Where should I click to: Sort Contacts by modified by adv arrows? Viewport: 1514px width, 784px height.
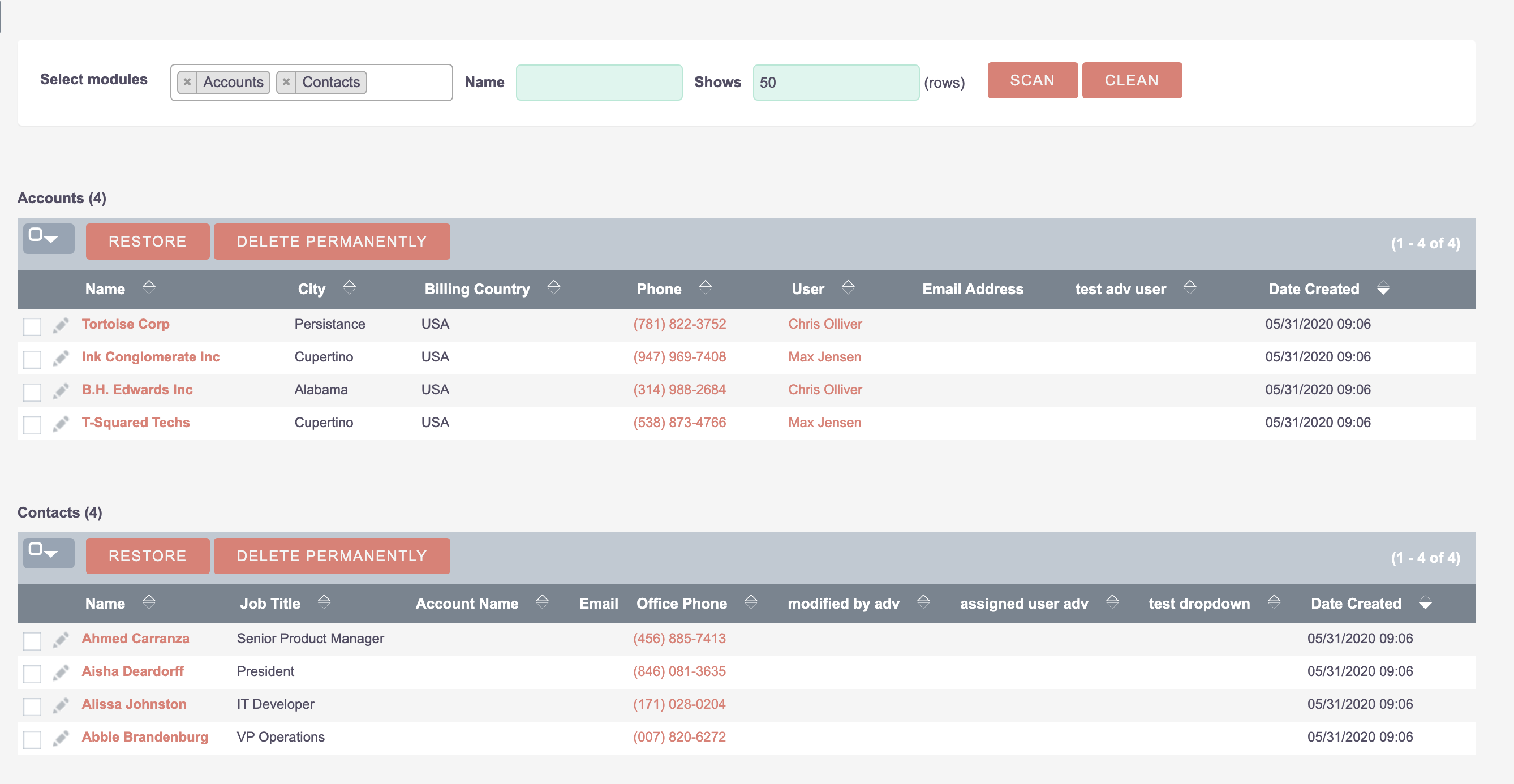click(923, 602)
